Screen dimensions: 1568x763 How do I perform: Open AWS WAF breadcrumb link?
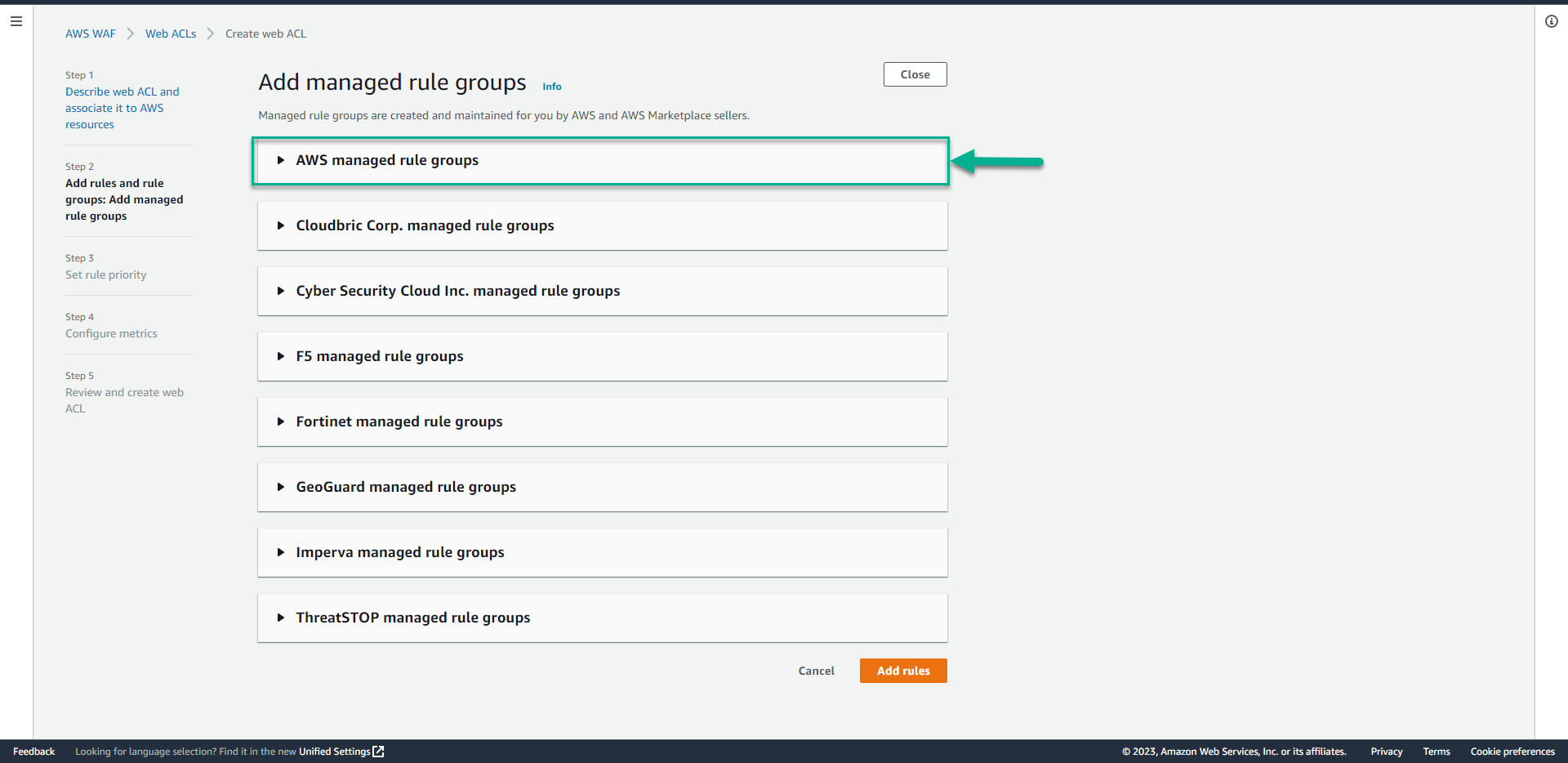(91, 33)
